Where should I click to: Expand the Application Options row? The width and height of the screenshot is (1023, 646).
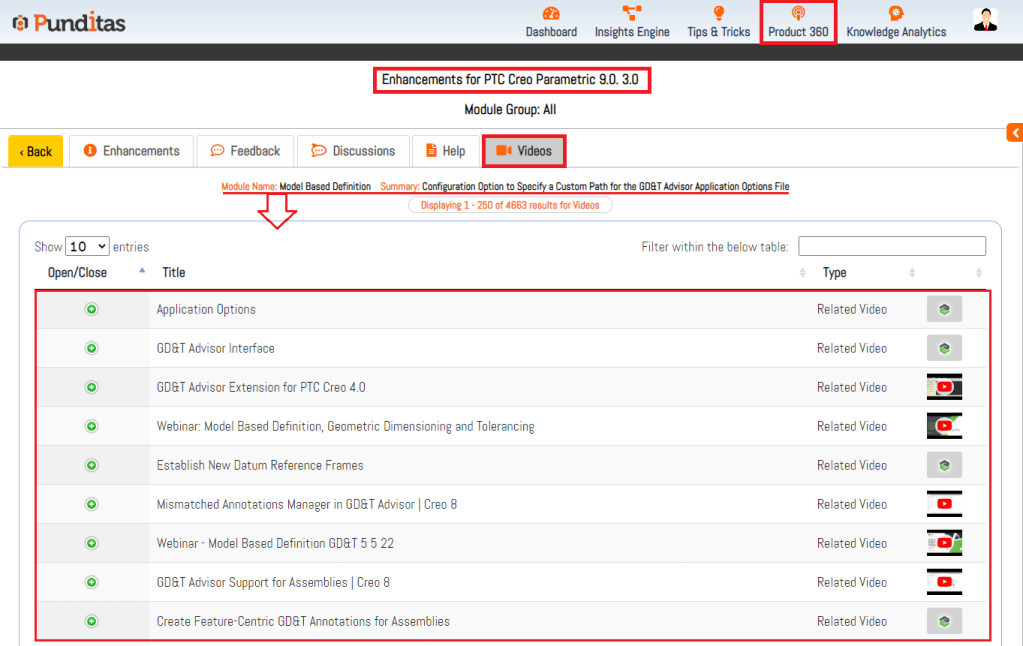91,310
